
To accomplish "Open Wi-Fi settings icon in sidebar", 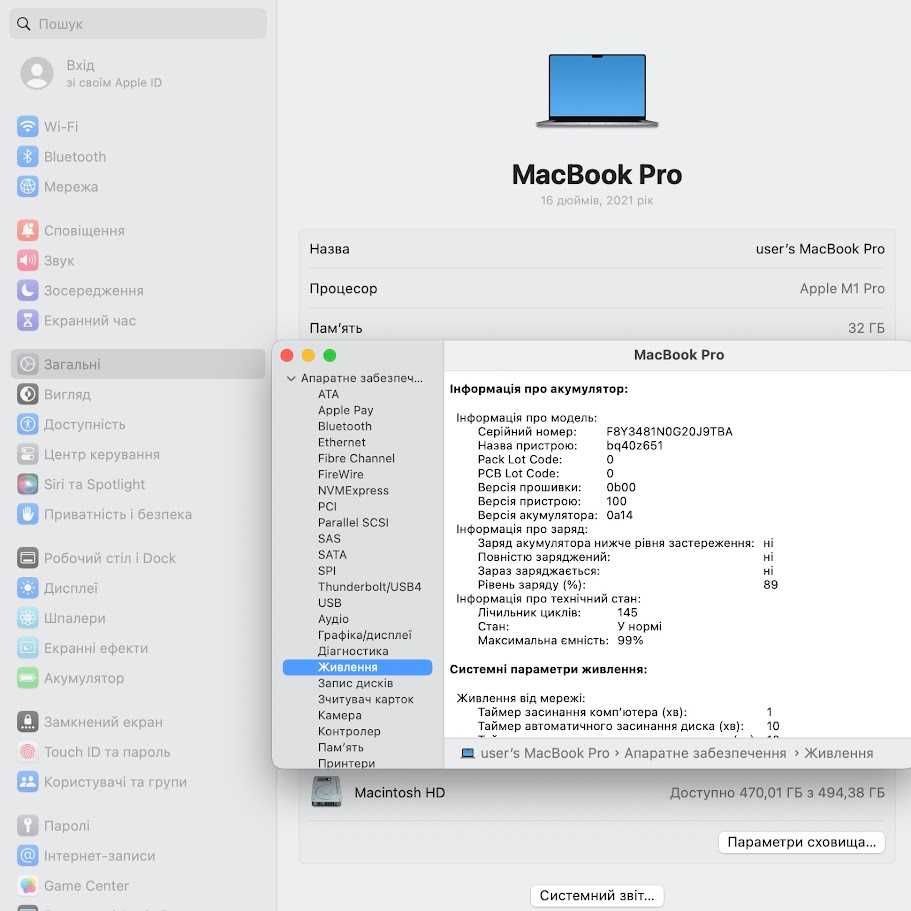I will pyautogui.click(x=27, y=126).
